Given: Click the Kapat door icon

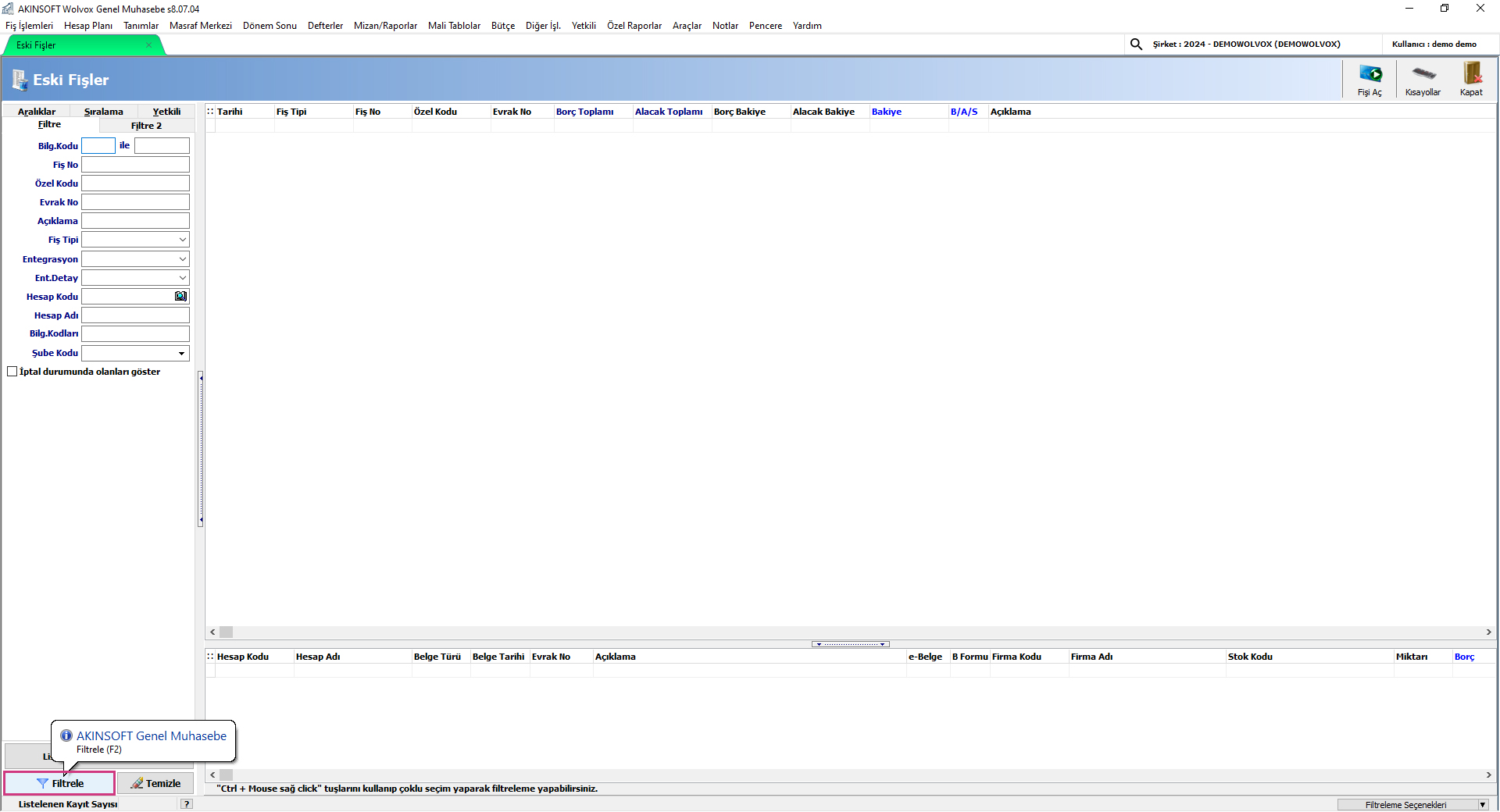Looking at the screenshot, I should 1471,79.
